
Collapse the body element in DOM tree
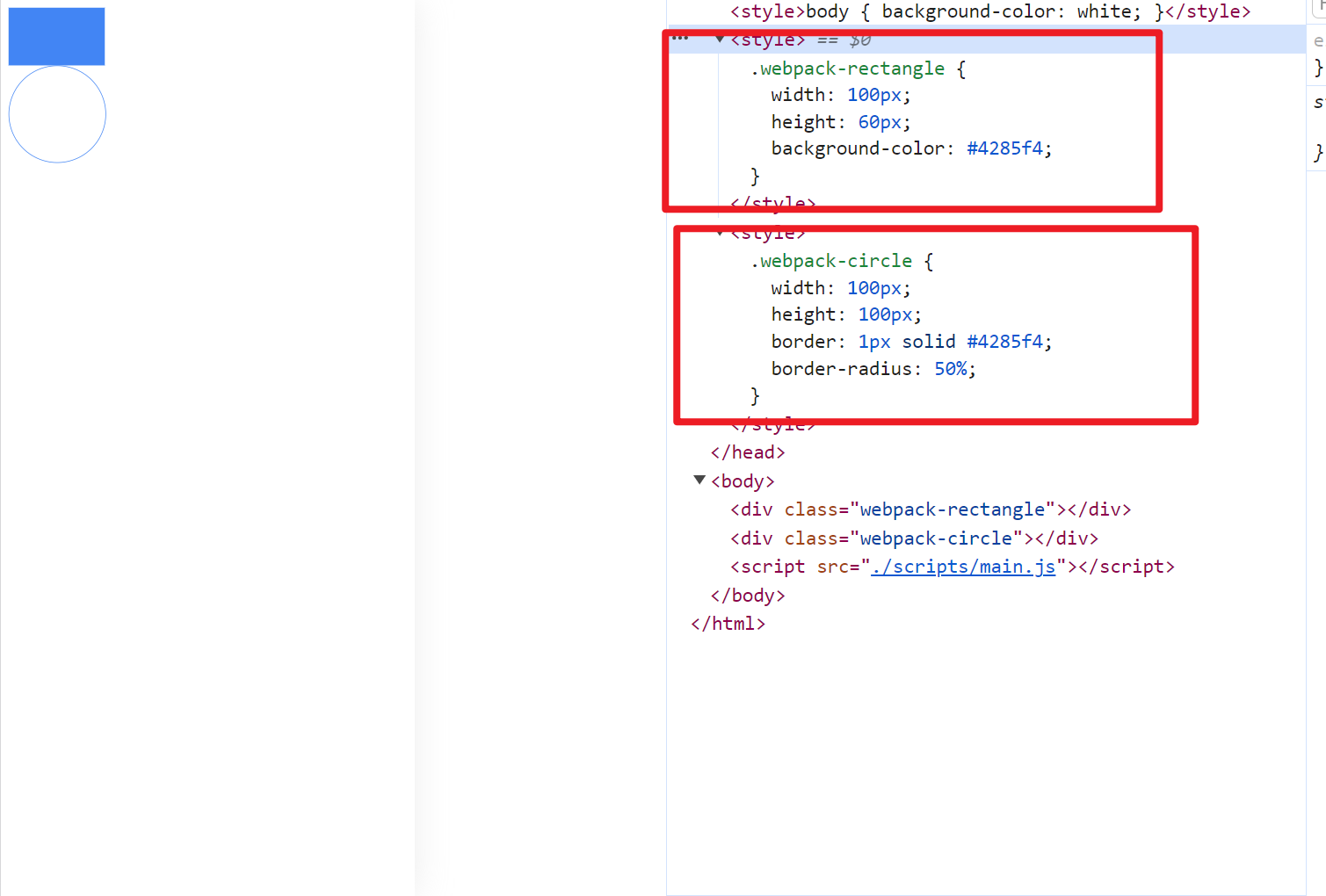699,481
